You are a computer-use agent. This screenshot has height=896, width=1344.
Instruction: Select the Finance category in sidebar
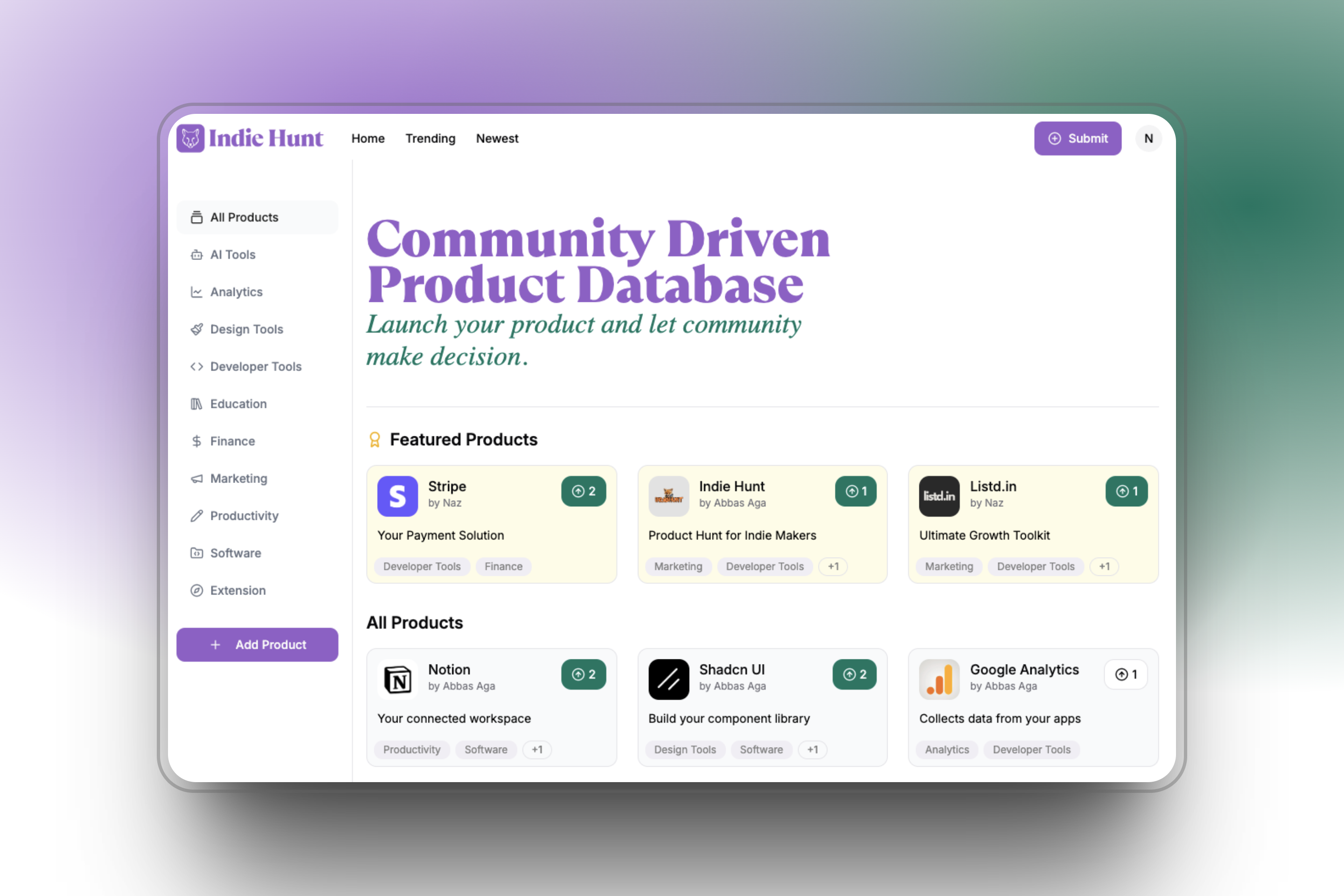click(257, 441)
